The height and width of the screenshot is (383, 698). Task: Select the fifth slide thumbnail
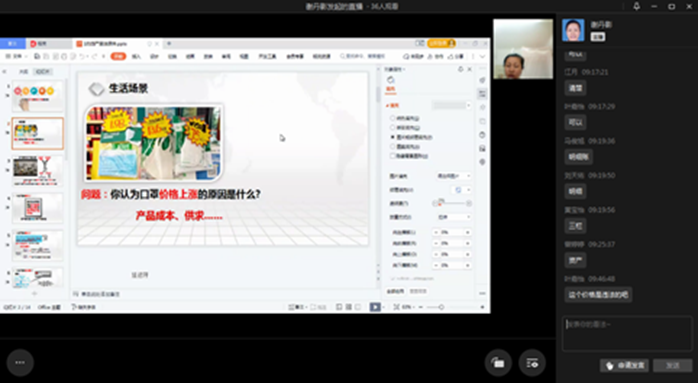(x=37, y=245)
